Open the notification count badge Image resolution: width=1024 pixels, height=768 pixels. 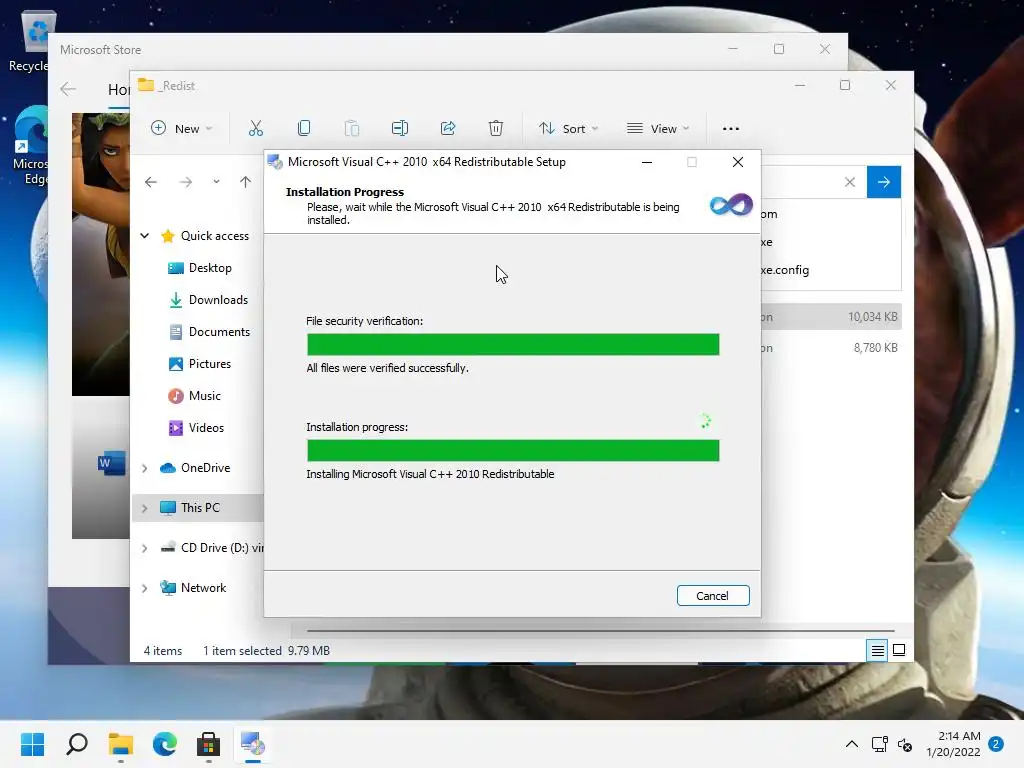point(996,744)
